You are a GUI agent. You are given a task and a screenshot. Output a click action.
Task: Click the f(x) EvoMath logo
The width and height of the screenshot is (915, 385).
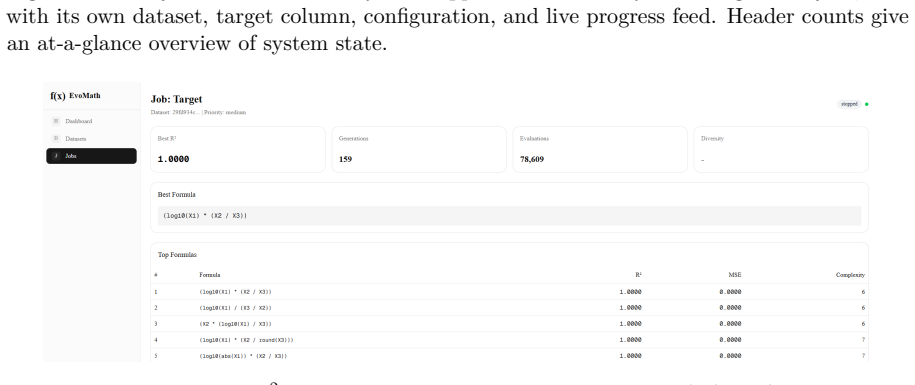pyautogui.click(x=75, y=96)
